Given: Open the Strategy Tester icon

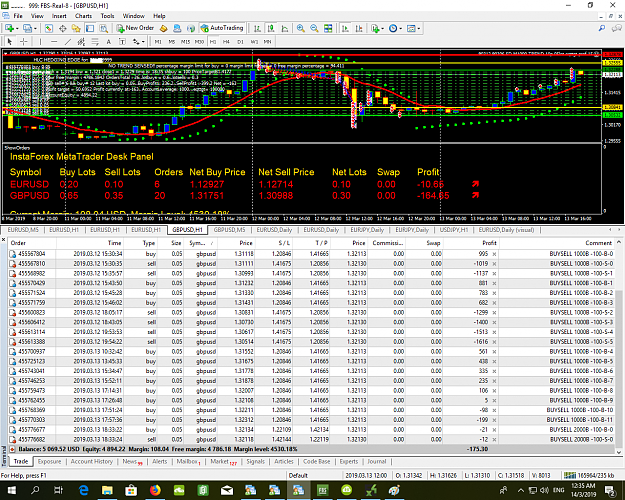Looking at the screenshot, I should click(104, 28).
